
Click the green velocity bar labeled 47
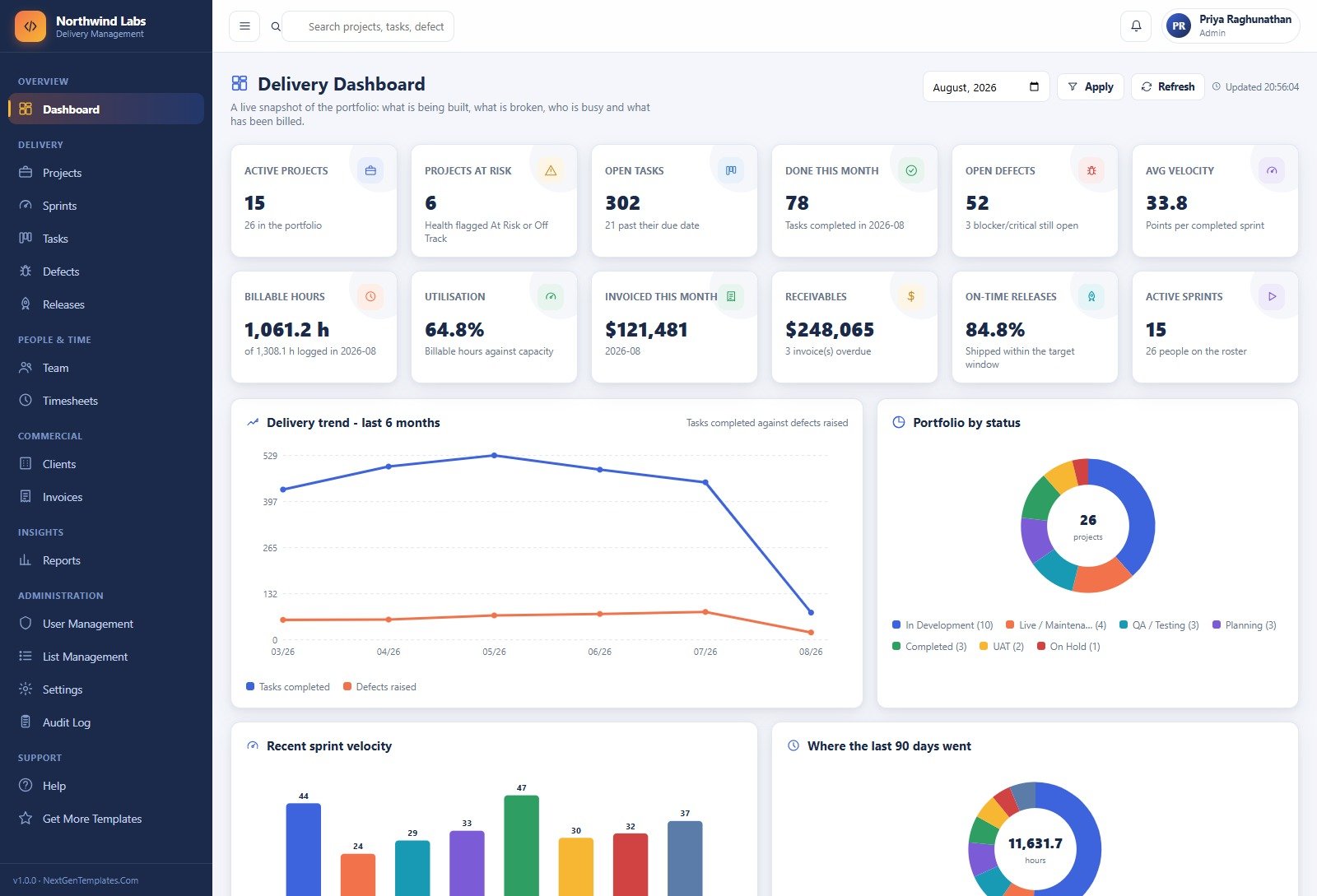click(521, 846)
